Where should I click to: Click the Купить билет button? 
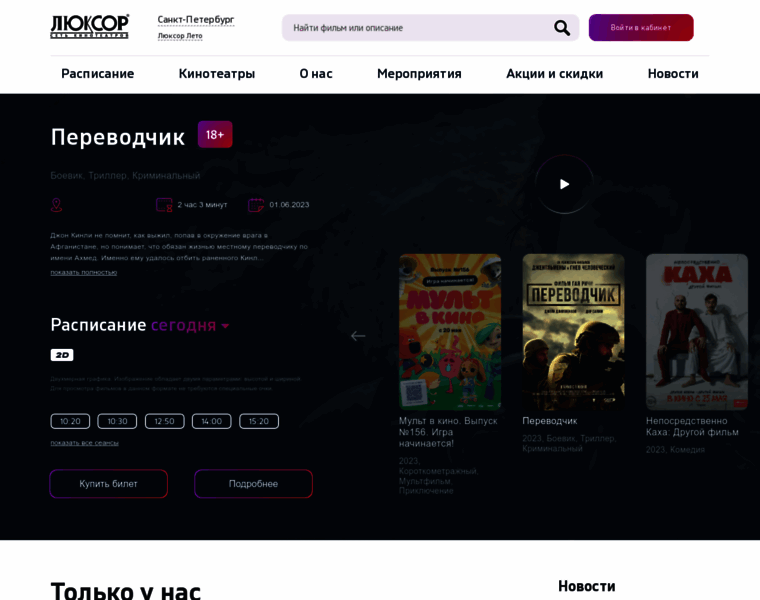[109, 484]
